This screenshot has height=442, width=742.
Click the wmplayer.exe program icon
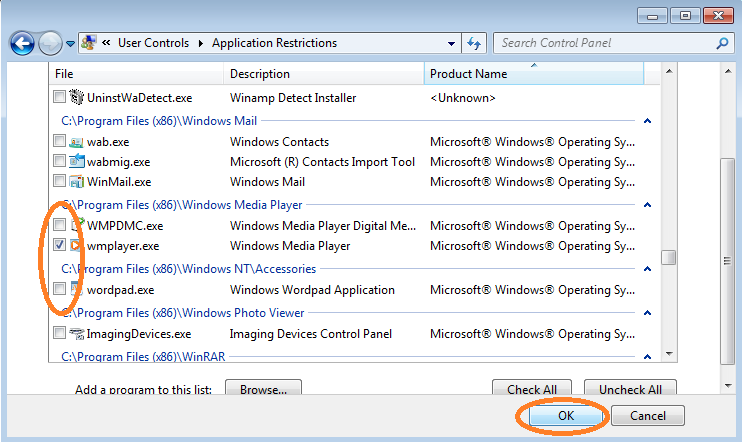[76, 245]
